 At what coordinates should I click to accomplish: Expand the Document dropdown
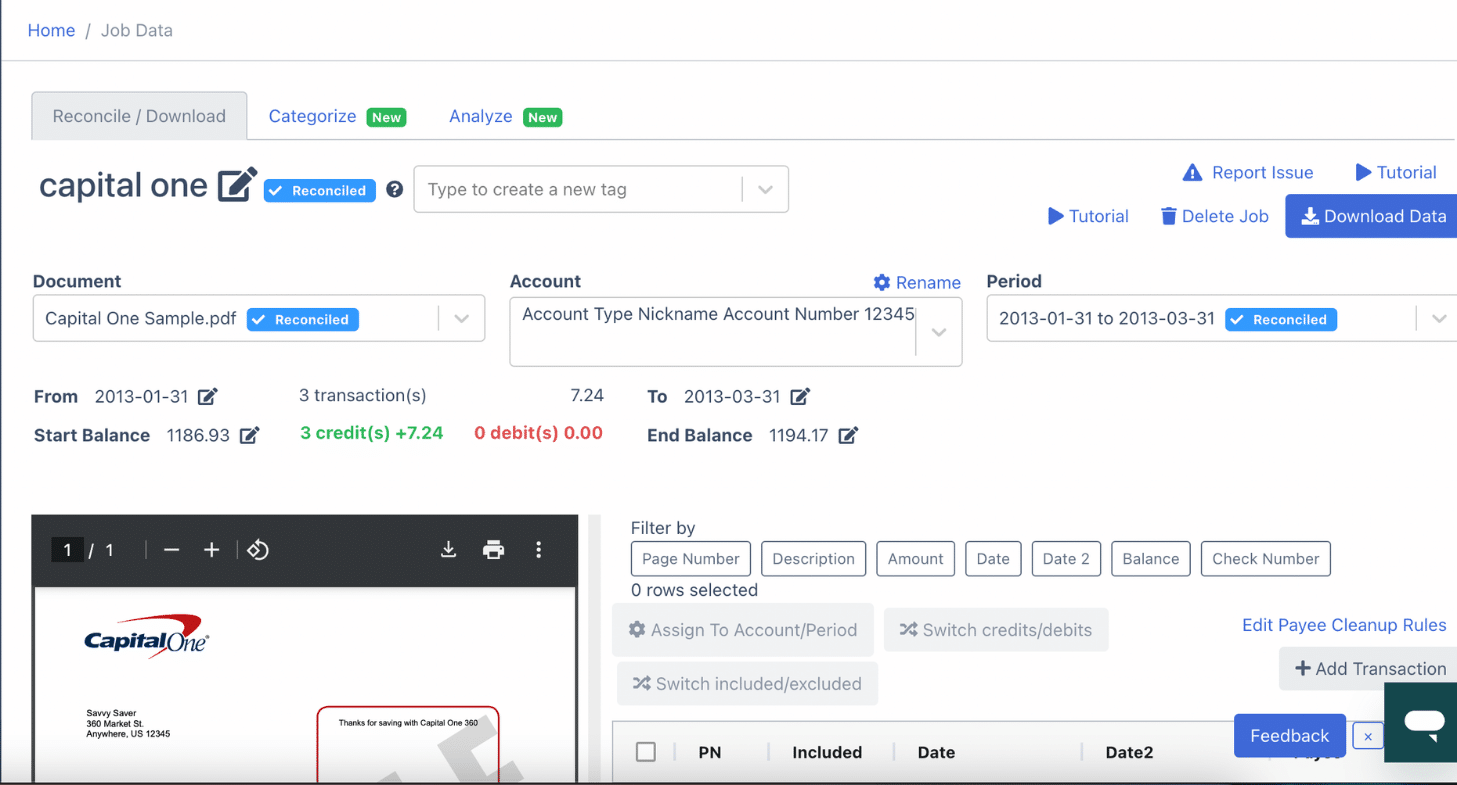pos(461,319)
